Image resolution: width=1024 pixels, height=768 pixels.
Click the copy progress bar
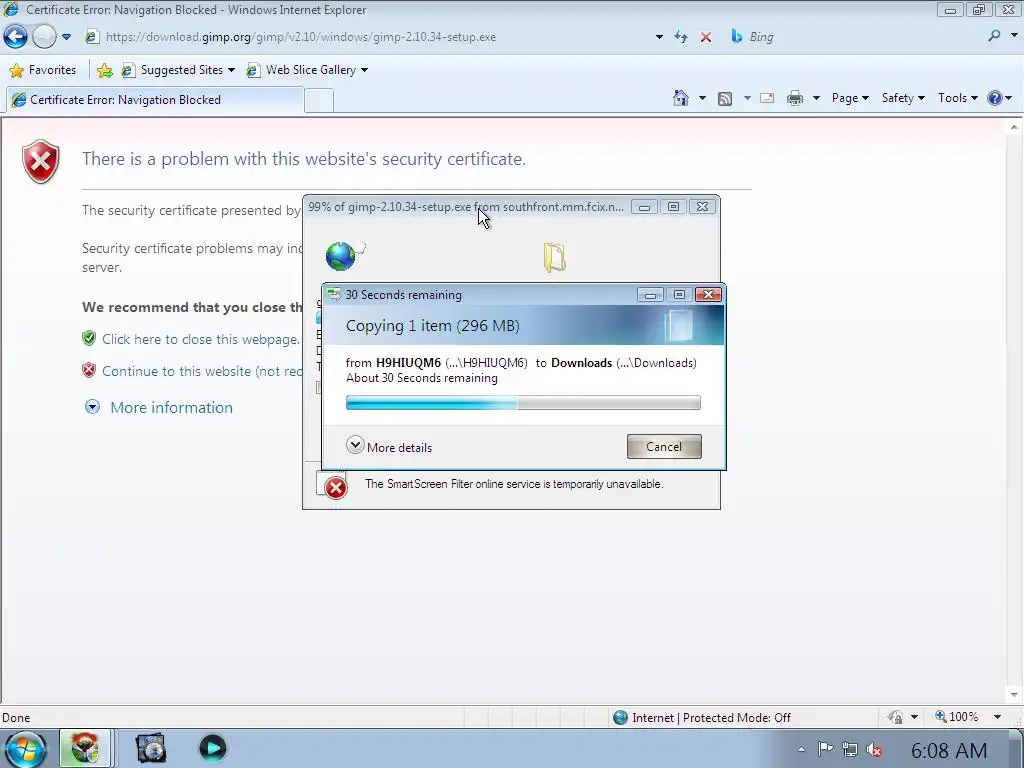click(523, 403)
